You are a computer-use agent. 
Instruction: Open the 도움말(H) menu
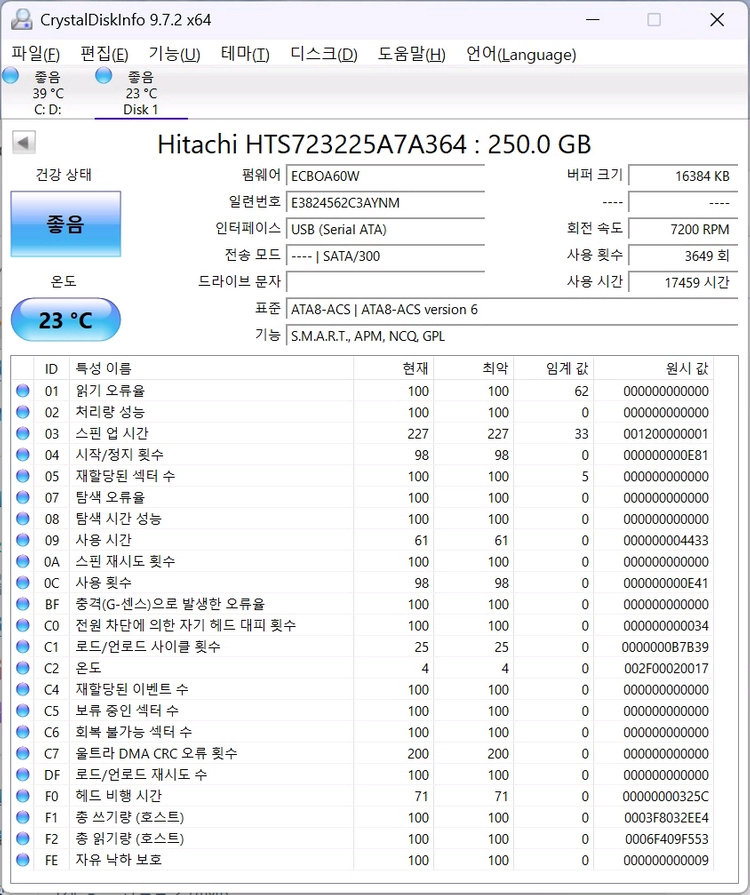coord(411,54)
